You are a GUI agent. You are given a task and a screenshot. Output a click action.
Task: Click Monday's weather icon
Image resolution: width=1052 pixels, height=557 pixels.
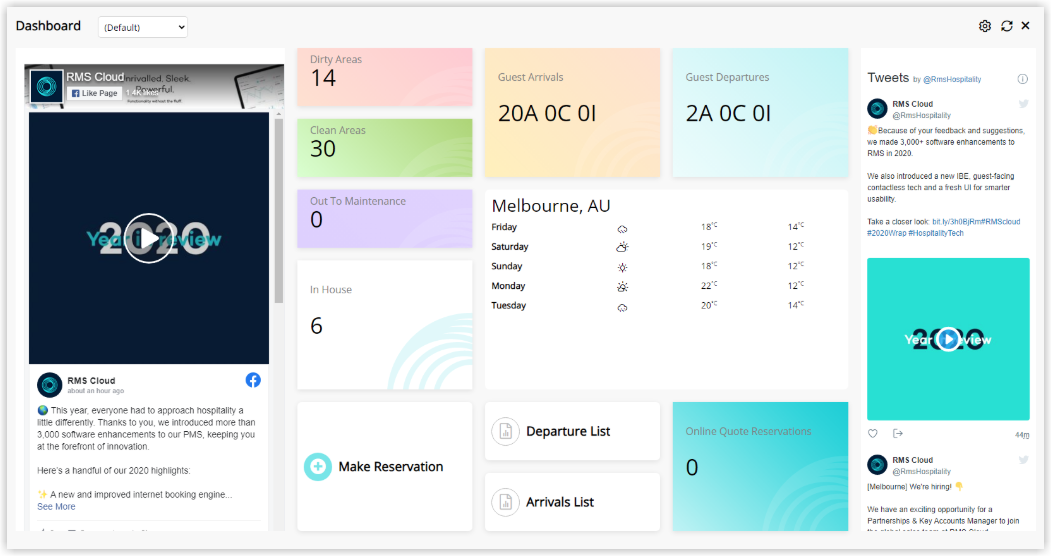[623, 287]
